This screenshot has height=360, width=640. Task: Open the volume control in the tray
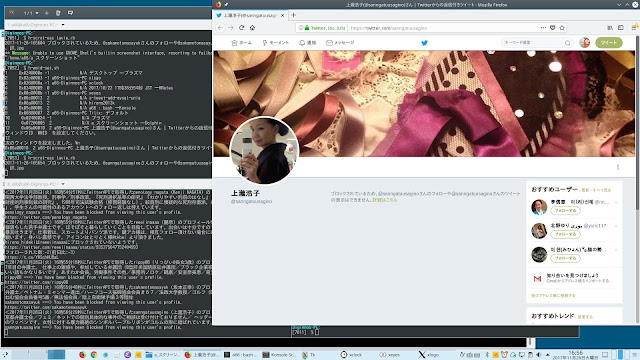[x=539, y=355]
